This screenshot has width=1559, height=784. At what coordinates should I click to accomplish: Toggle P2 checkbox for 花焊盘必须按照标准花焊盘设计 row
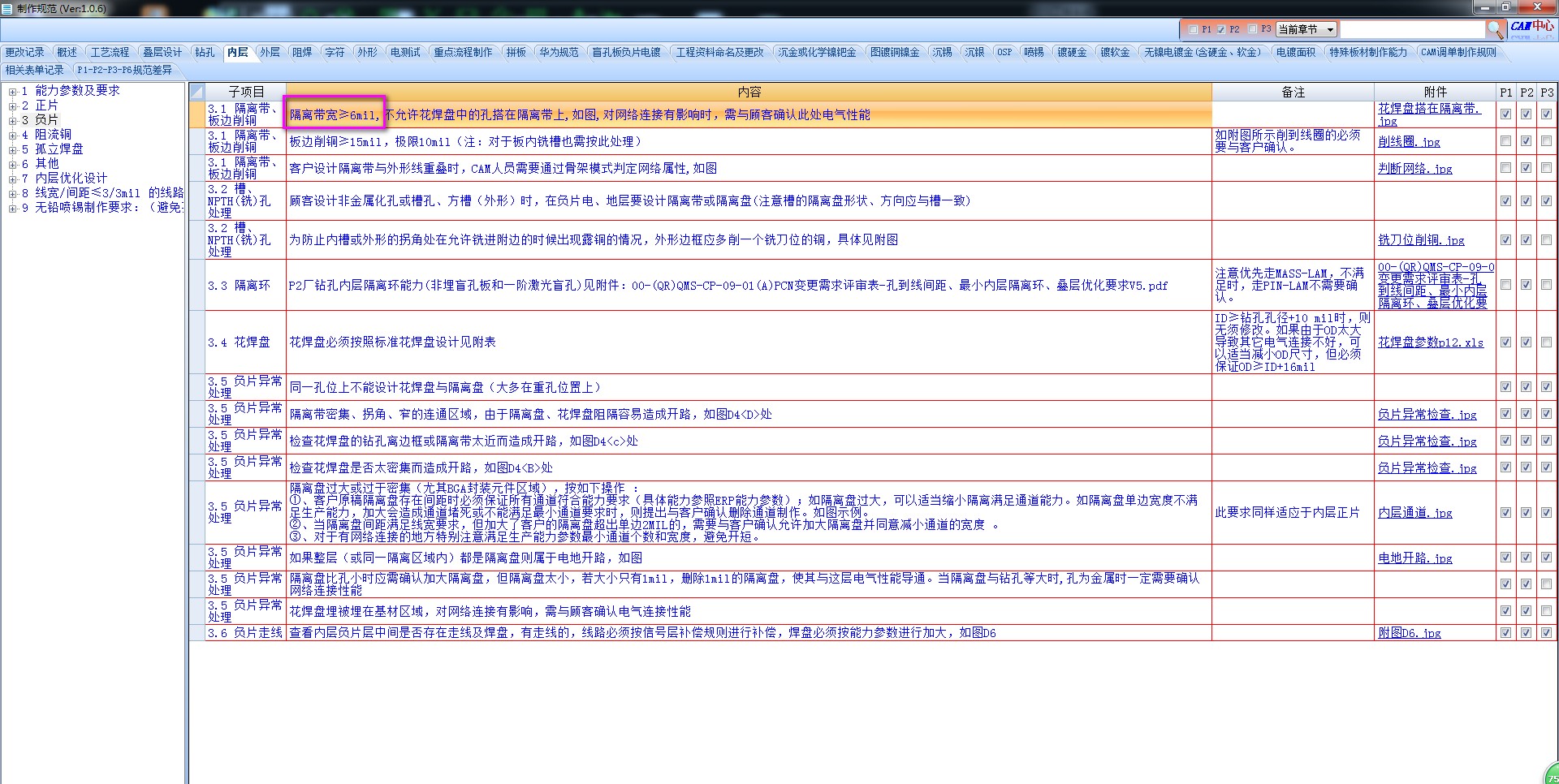pos(1527,342)
